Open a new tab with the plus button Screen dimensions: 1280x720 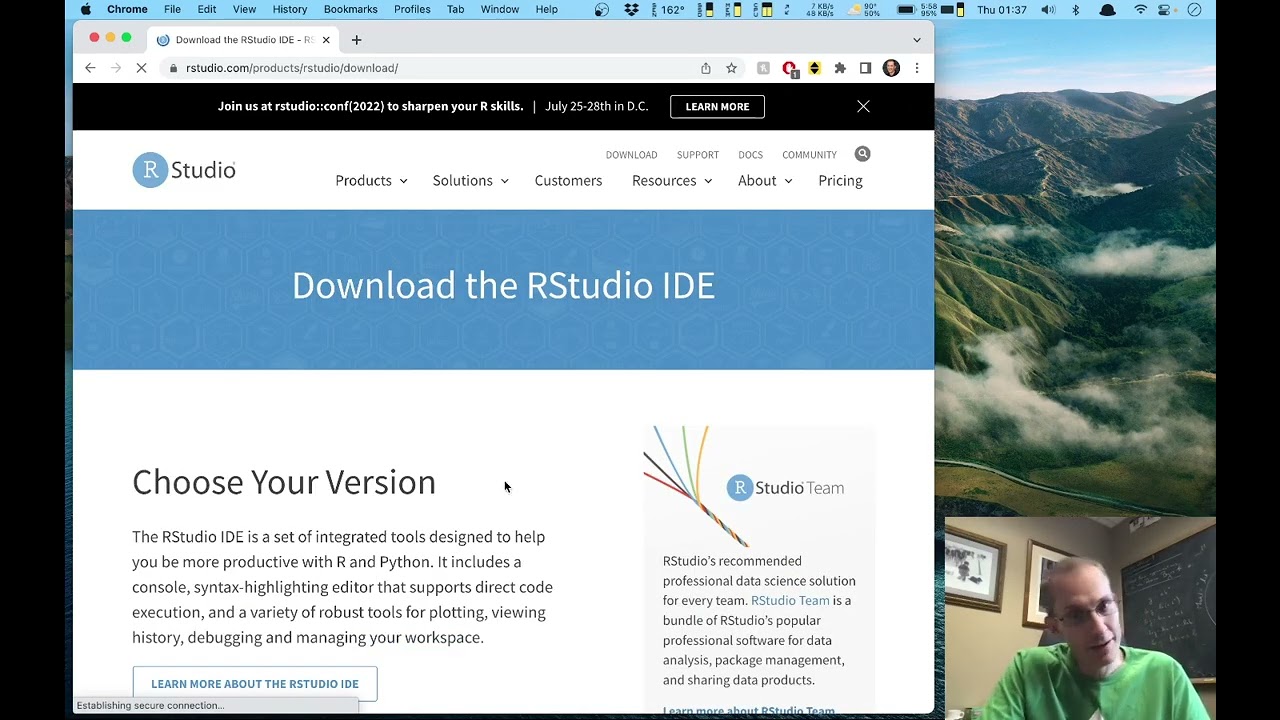[x=356, y=40]
